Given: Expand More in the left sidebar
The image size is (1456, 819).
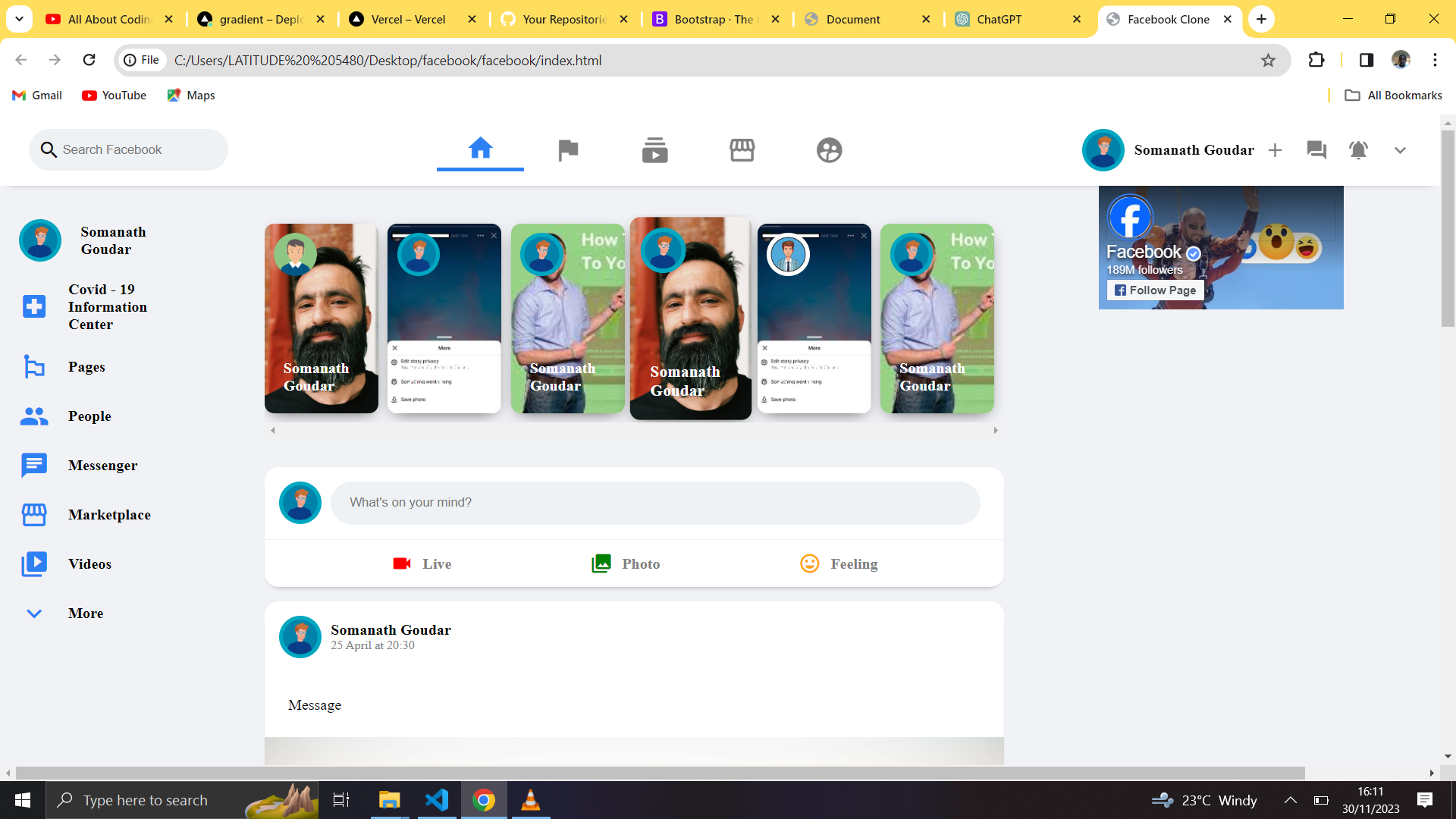Looking at the screenshot, I should [x=85, y=613].
